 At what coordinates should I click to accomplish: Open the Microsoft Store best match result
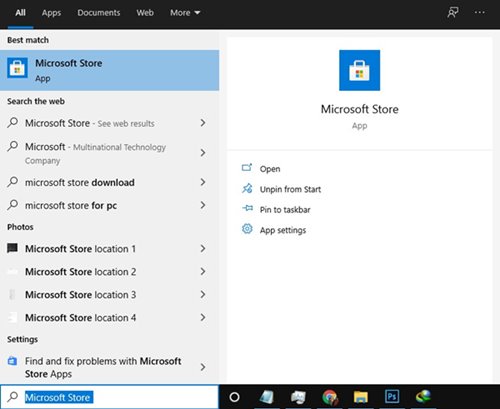coord(109,70)
